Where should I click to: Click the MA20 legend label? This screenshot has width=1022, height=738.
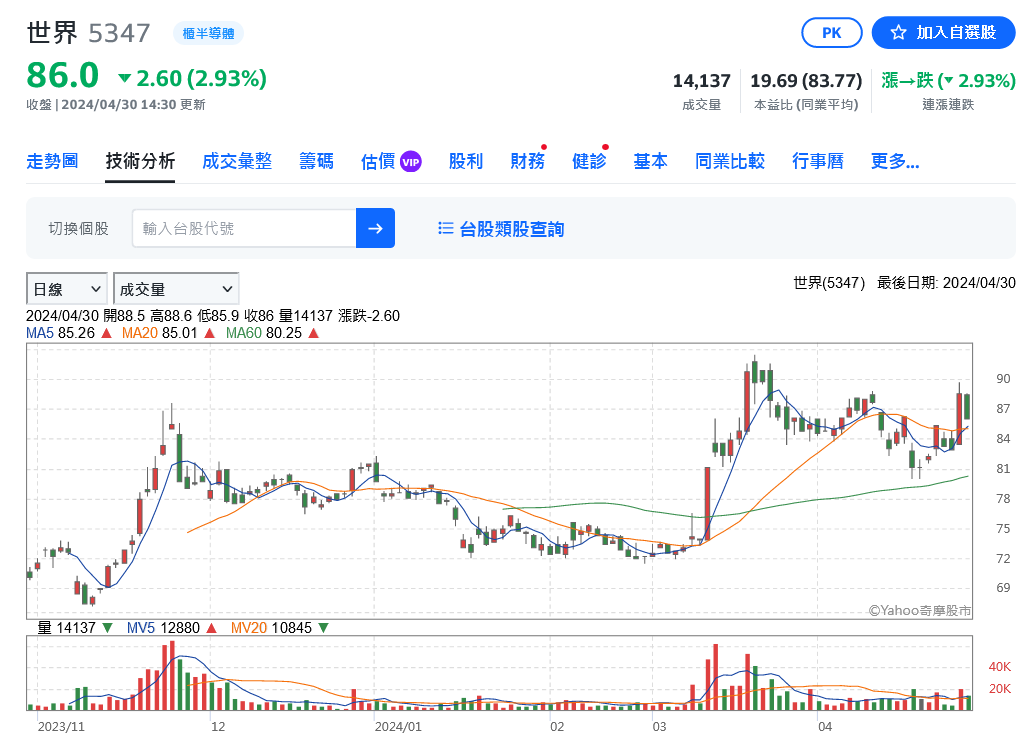pos(139,333)
